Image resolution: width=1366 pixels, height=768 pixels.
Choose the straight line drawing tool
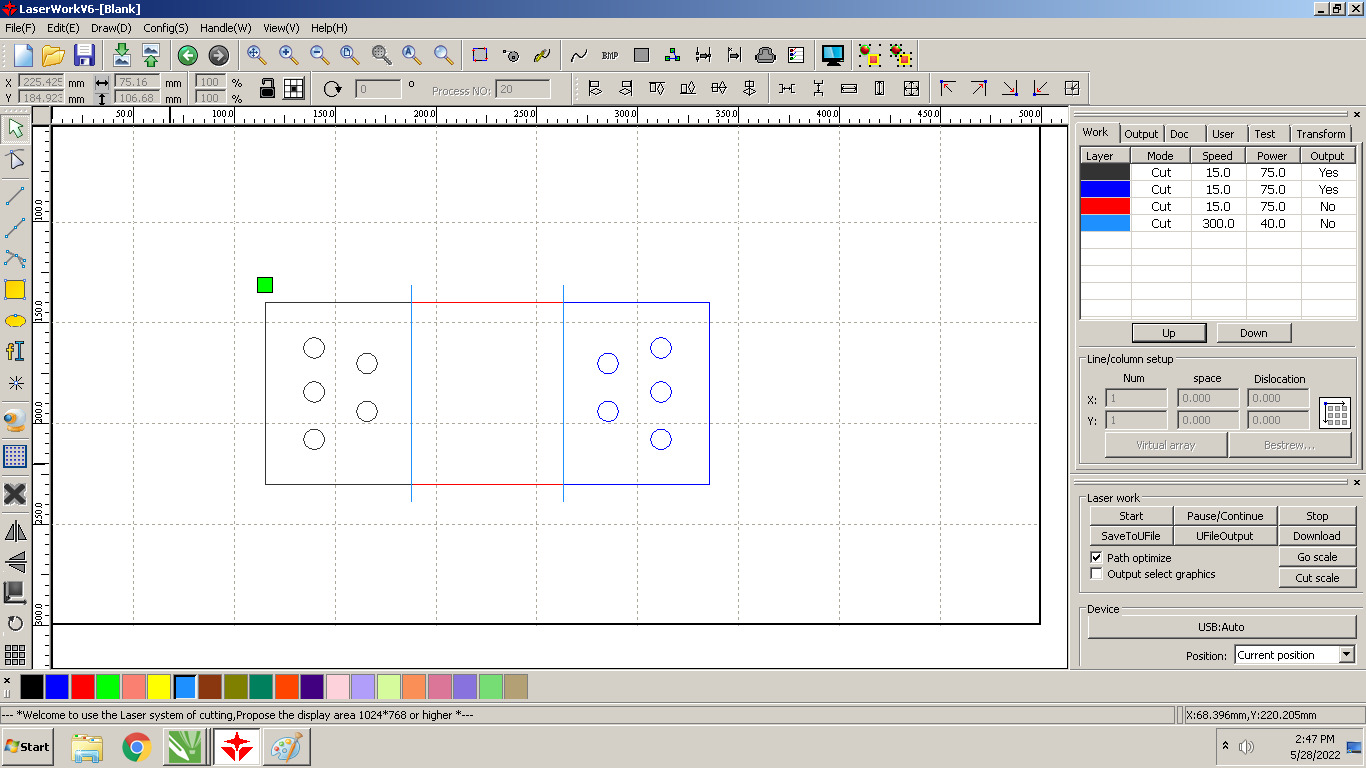(x=15, y=195)
